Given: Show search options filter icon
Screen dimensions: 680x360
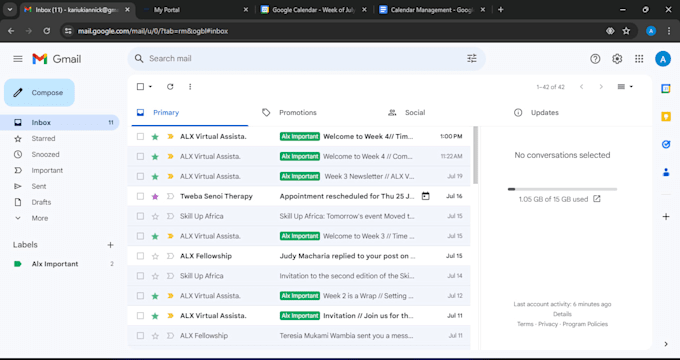Looking at the screenshot, I should (472, 59).
